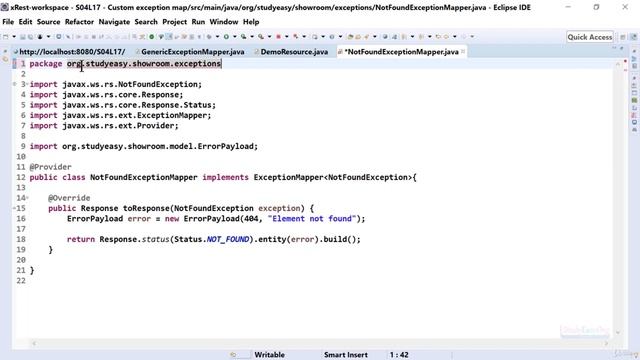Click the horizontal scrollbar right arrow
This screenshot has height=360, width=640.
pyautogui.click(x=606, y=344)
